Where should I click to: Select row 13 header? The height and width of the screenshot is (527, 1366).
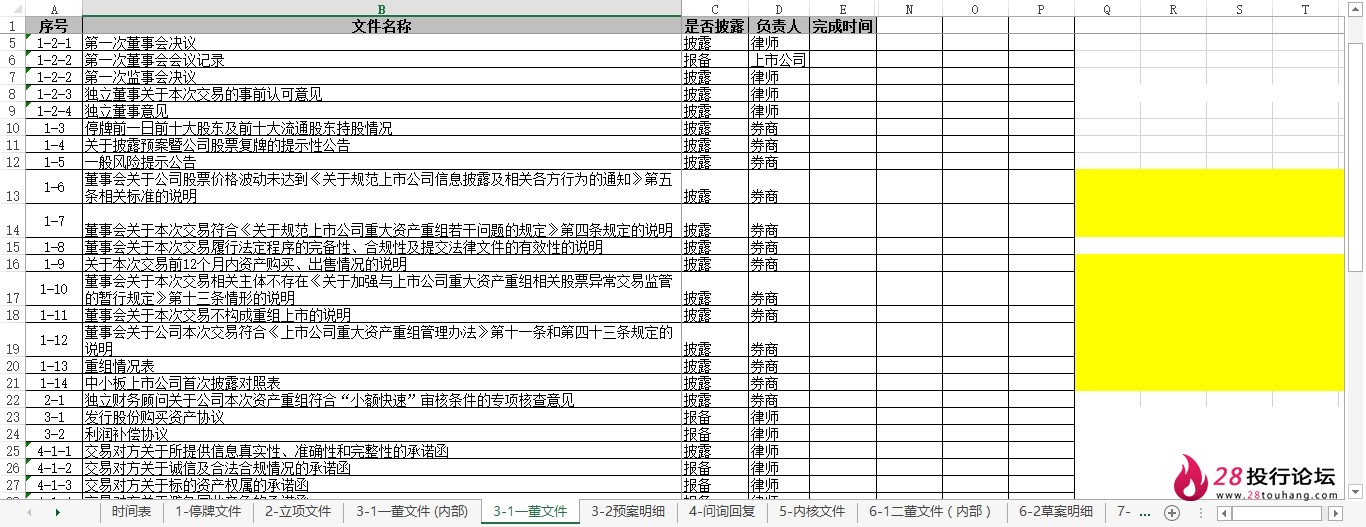coord(12,187)
